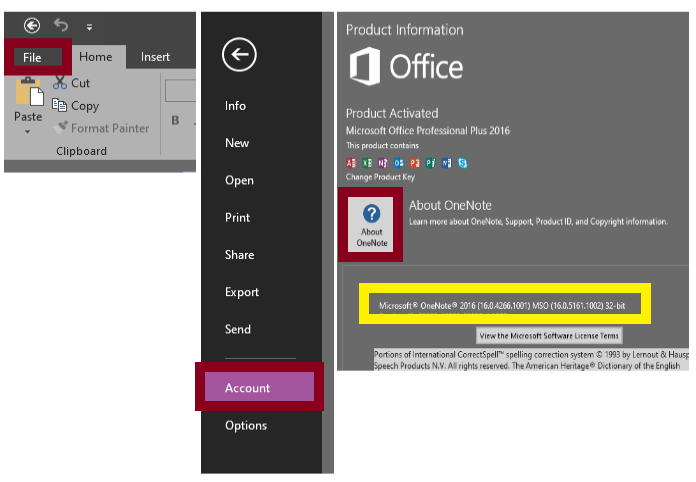Click the Change Product Key link

380,177
